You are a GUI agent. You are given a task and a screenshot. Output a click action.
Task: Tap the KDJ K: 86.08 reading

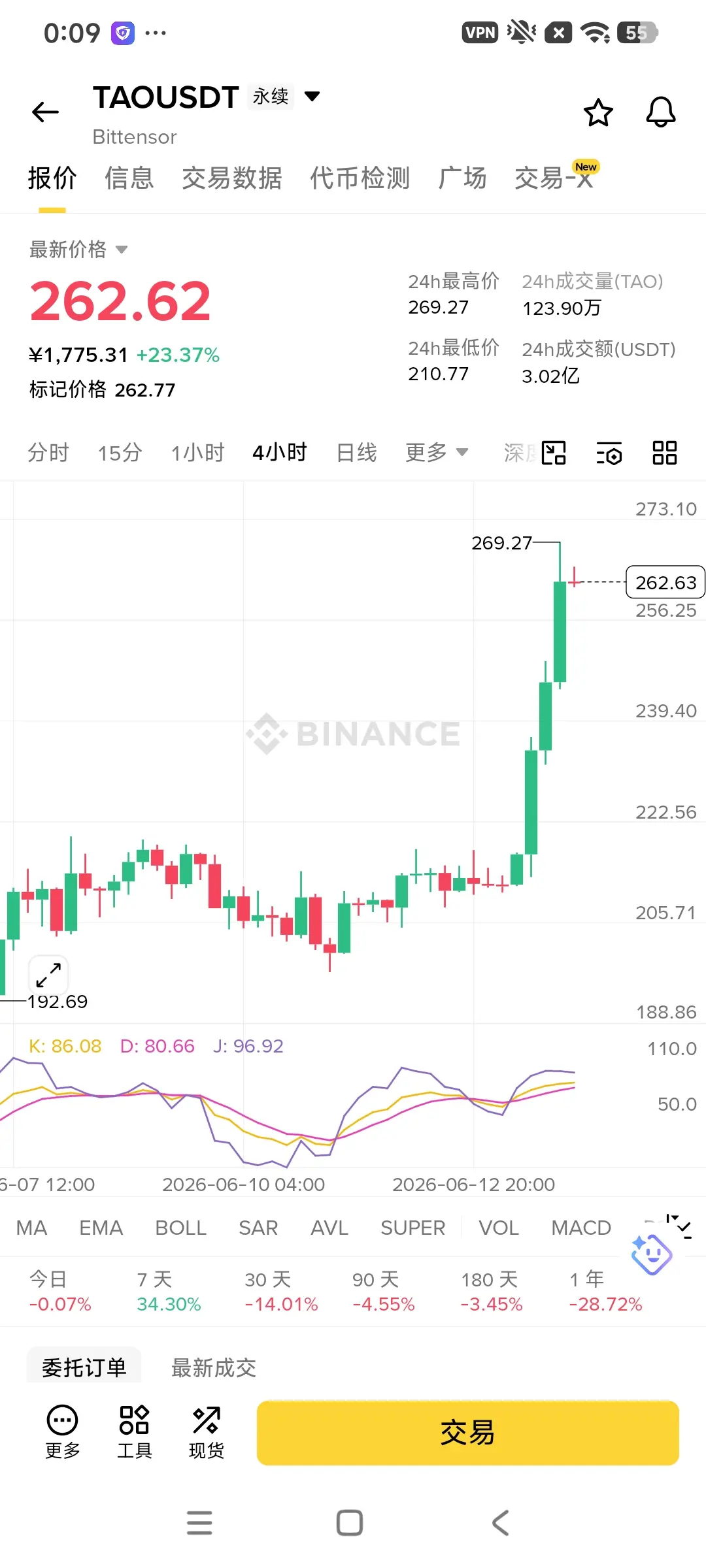pos(65,1046)
